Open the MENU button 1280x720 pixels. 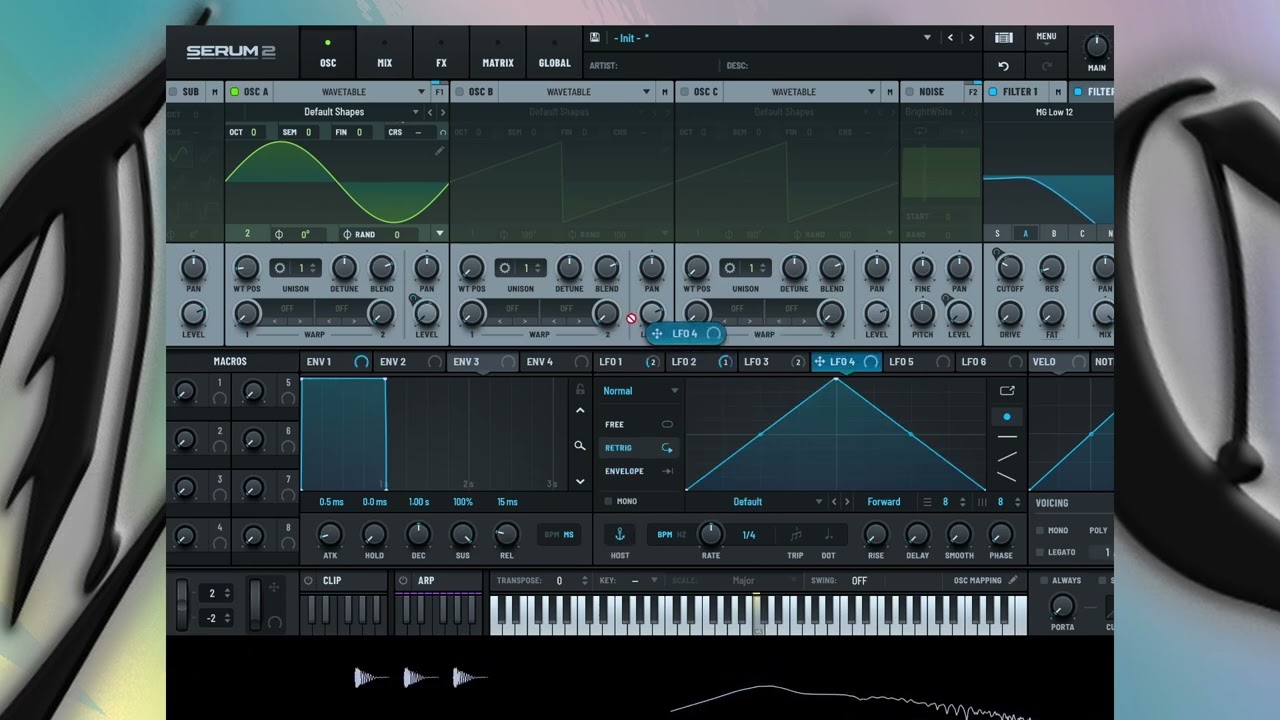pyautogui.click(x=1046, y=39)
